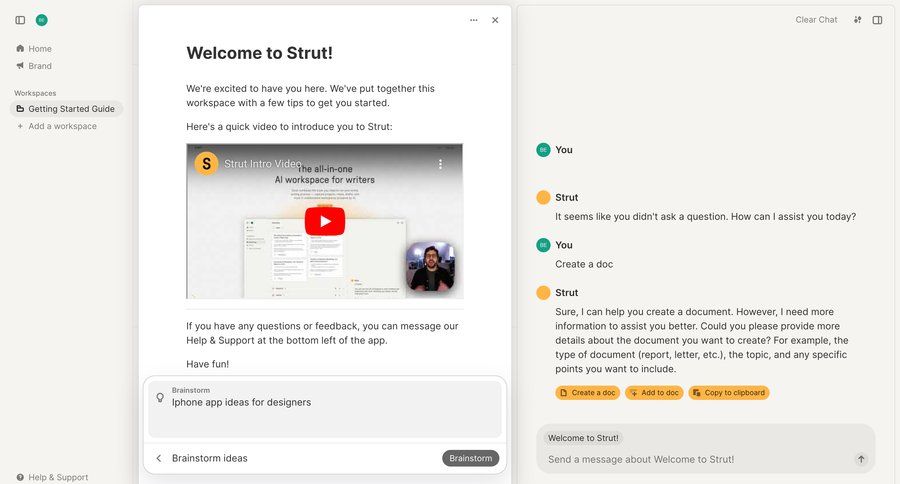
Task: Go back with the Brainstorm ideas chevron
Action: [x=159, y=458]
